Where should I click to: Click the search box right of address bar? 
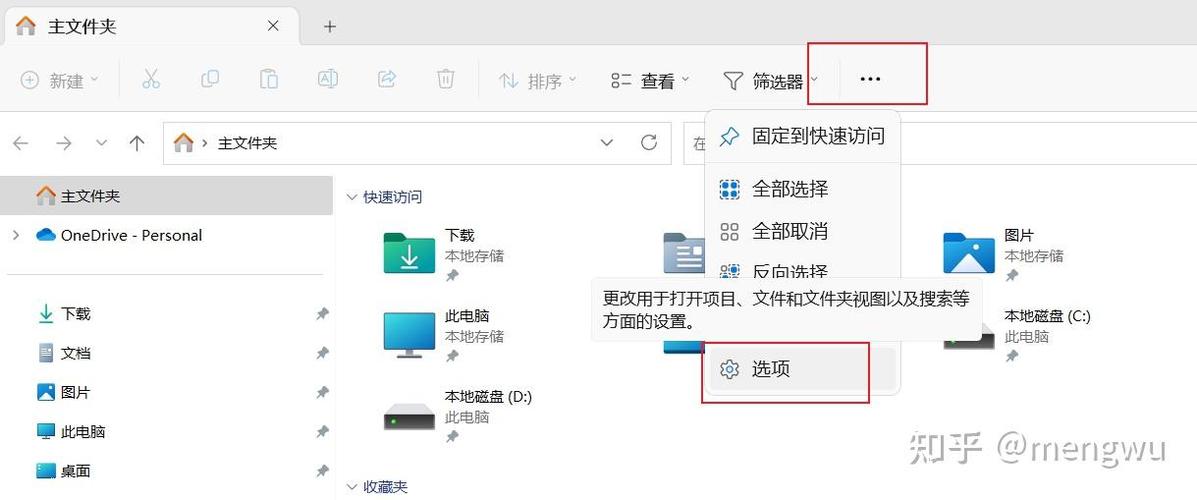point(940,143)
